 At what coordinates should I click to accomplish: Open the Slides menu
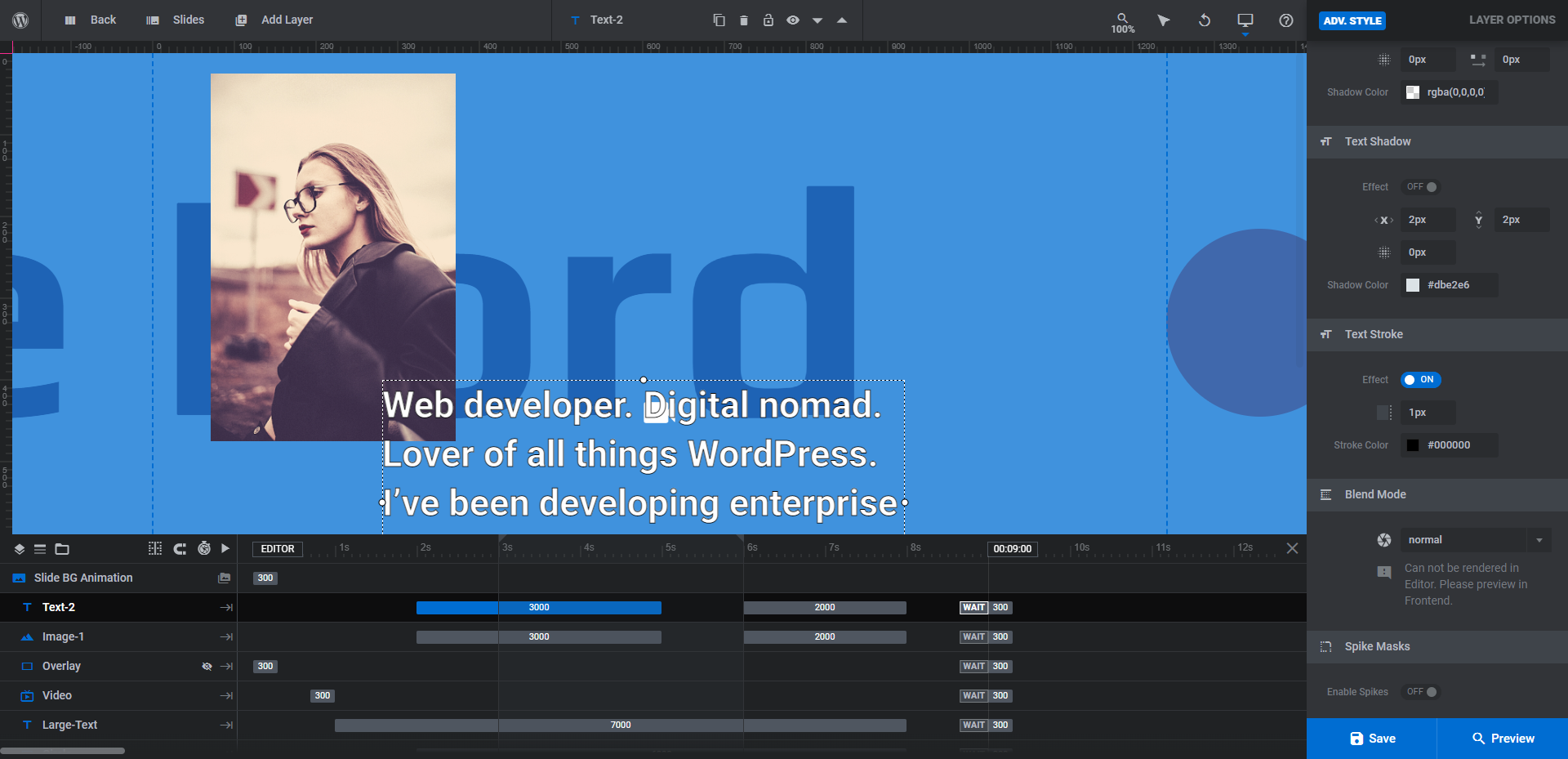(x=175, y=20)
